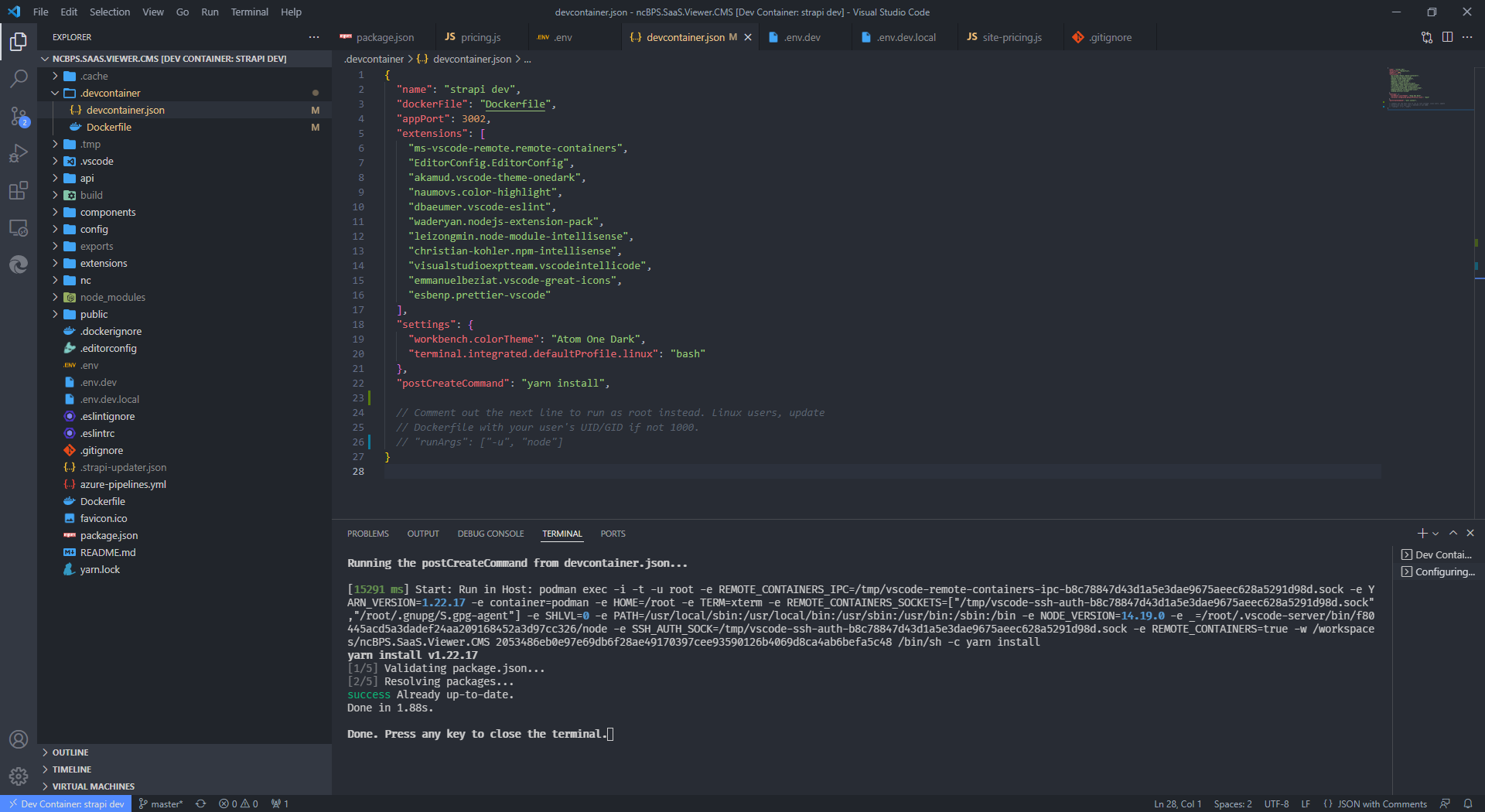
Task: Open the Search view icon
Action: (x=19, y=79)
